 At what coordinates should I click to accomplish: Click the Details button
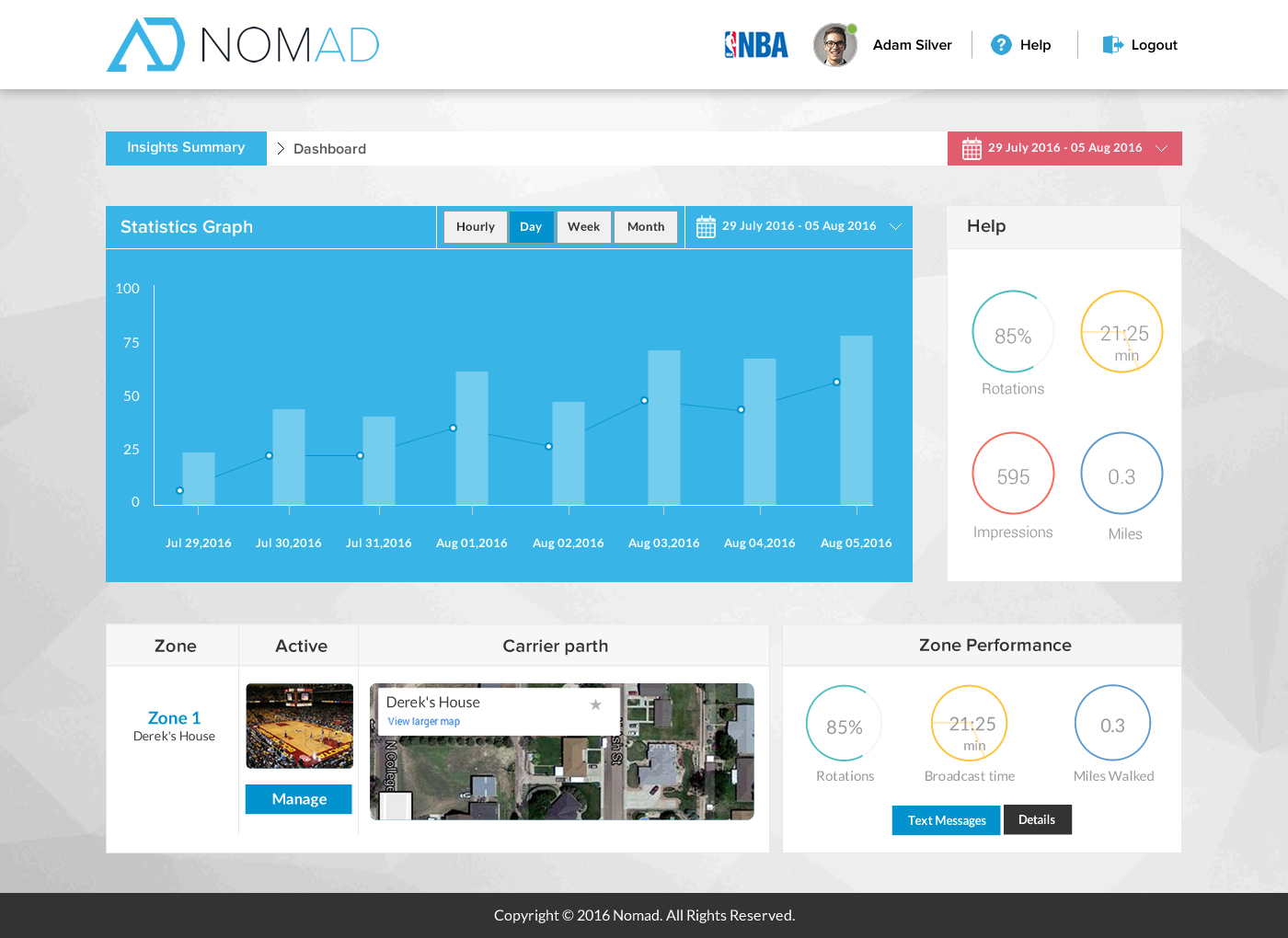click(x=1037, y=819)
